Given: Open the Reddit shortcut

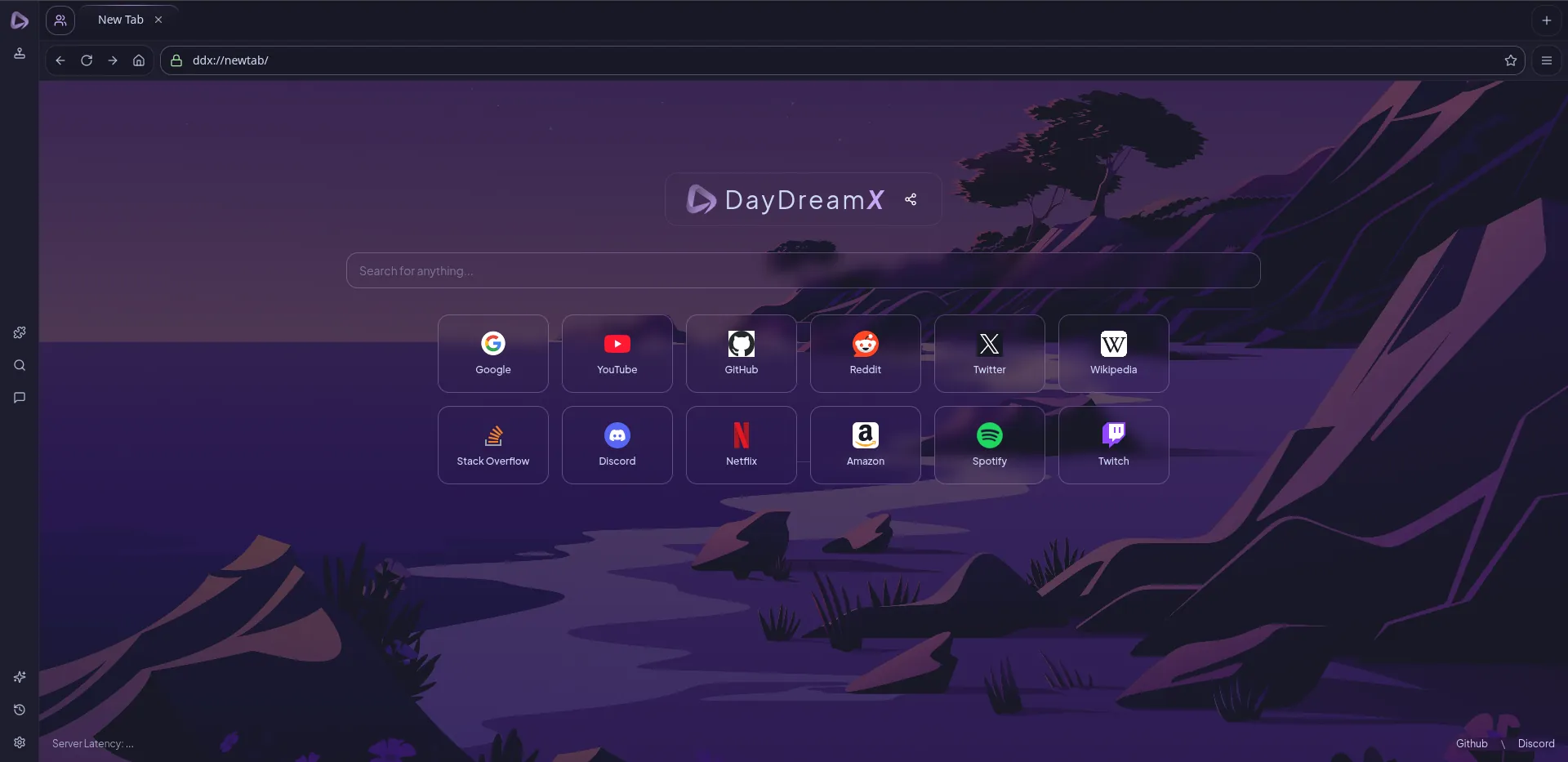Looking at the screenshot, I should 866,354.
